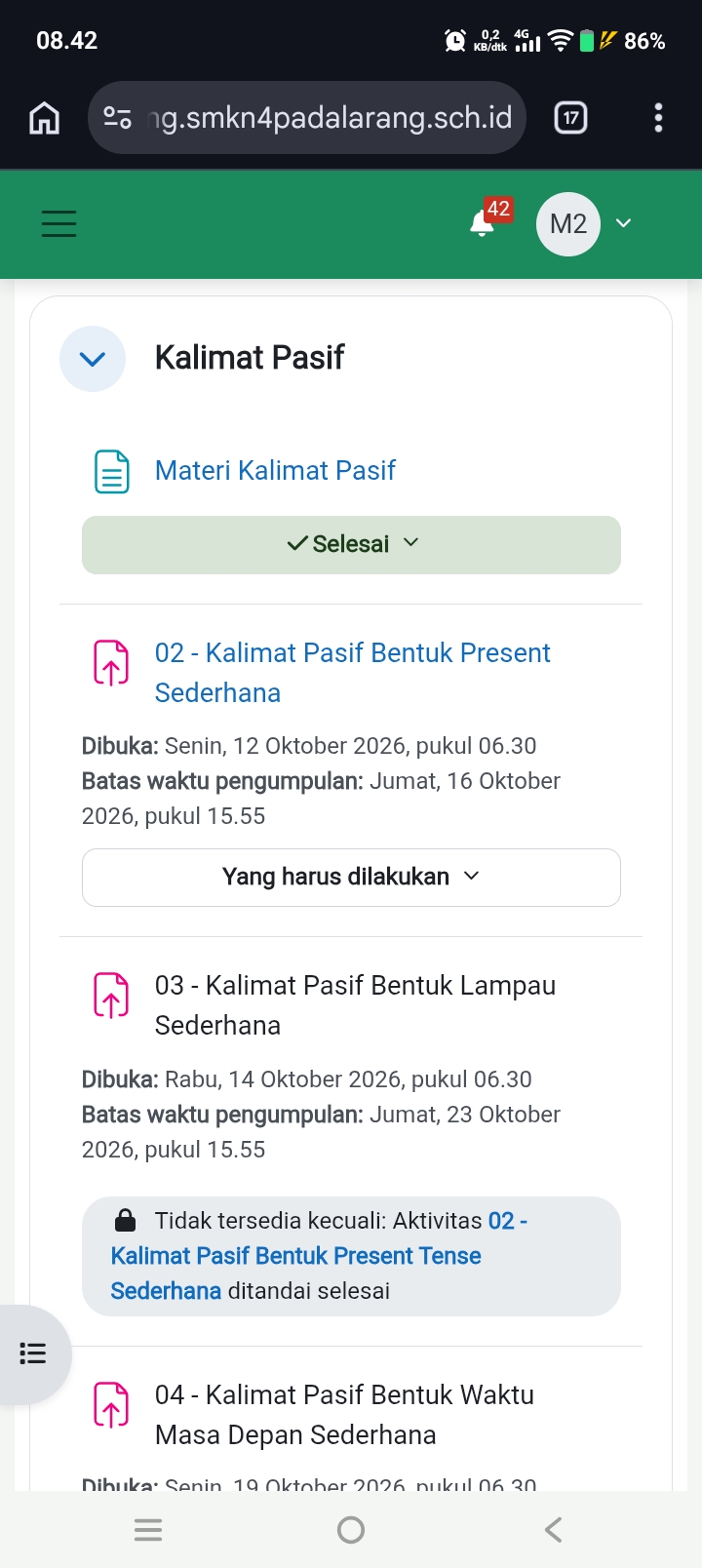Tap the M2 user avatar

tap(568, 224)
